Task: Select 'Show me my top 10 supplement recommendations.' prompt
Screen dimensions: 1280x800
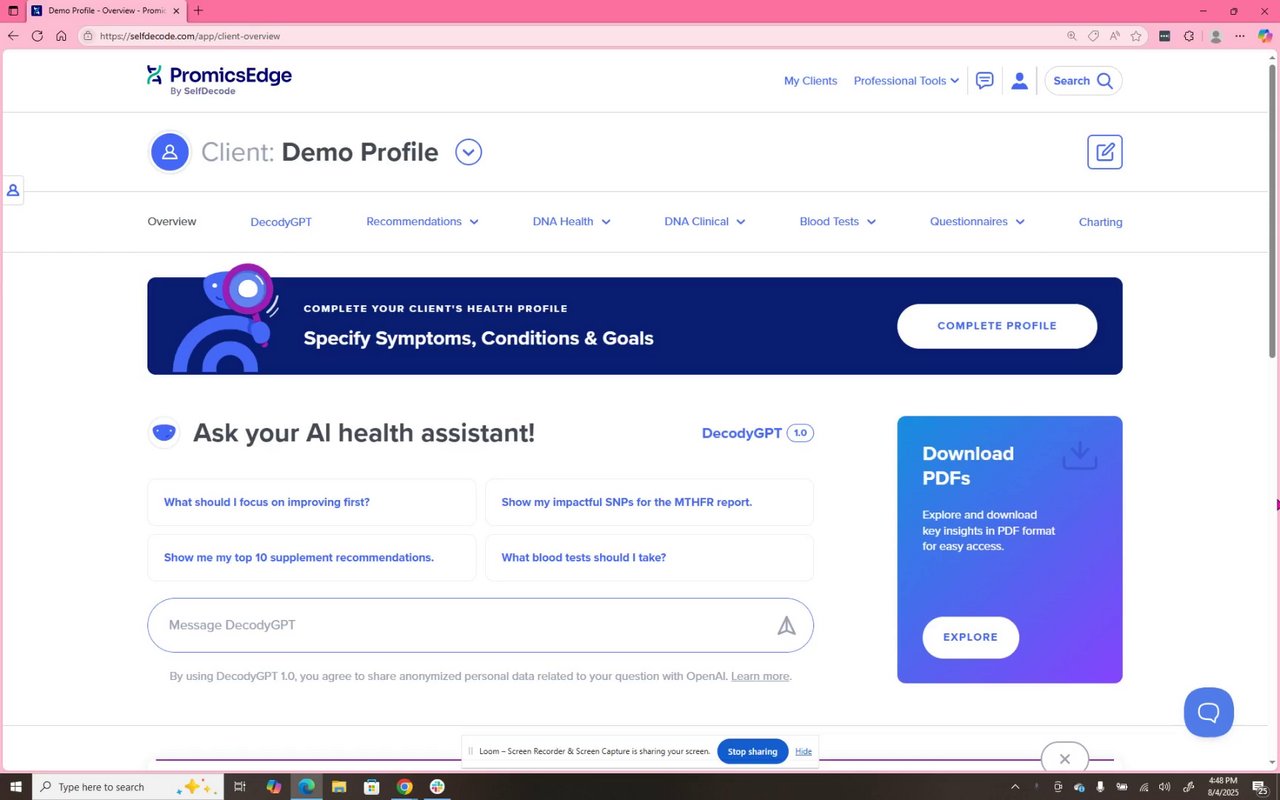Action: pyautogui.click(x=312, y=558)
